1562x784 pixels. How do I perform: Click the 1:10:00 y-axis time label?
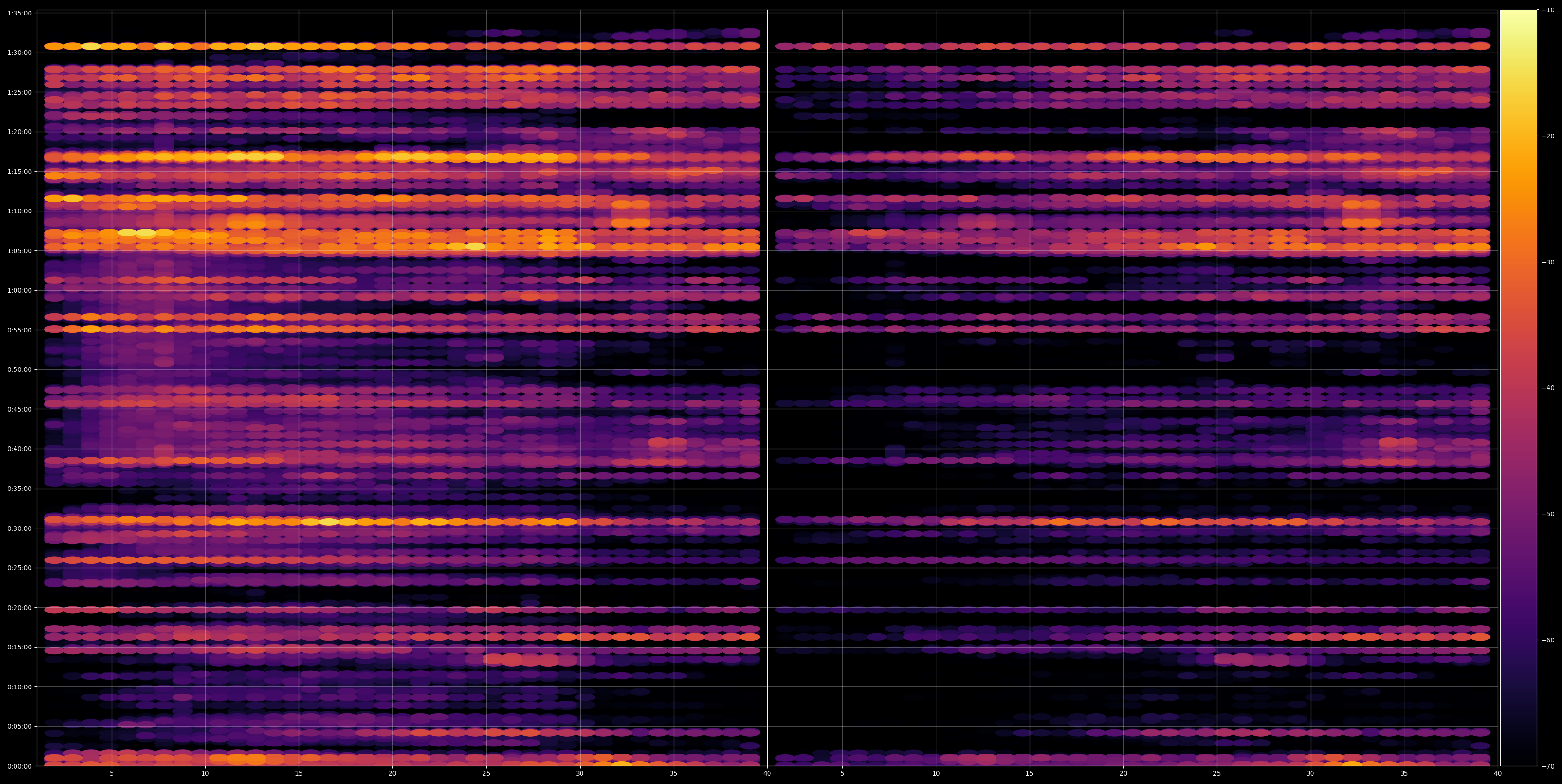tap(19, 211)
